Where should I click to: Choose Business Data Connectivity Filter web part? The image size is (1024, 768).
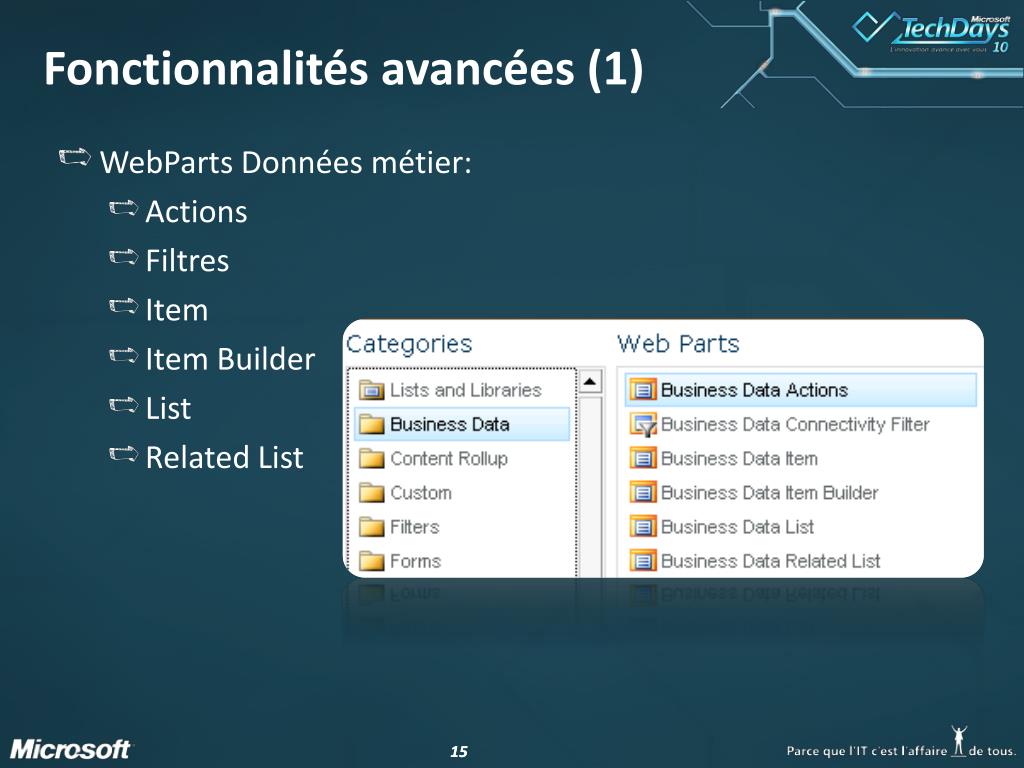point(801,424)
